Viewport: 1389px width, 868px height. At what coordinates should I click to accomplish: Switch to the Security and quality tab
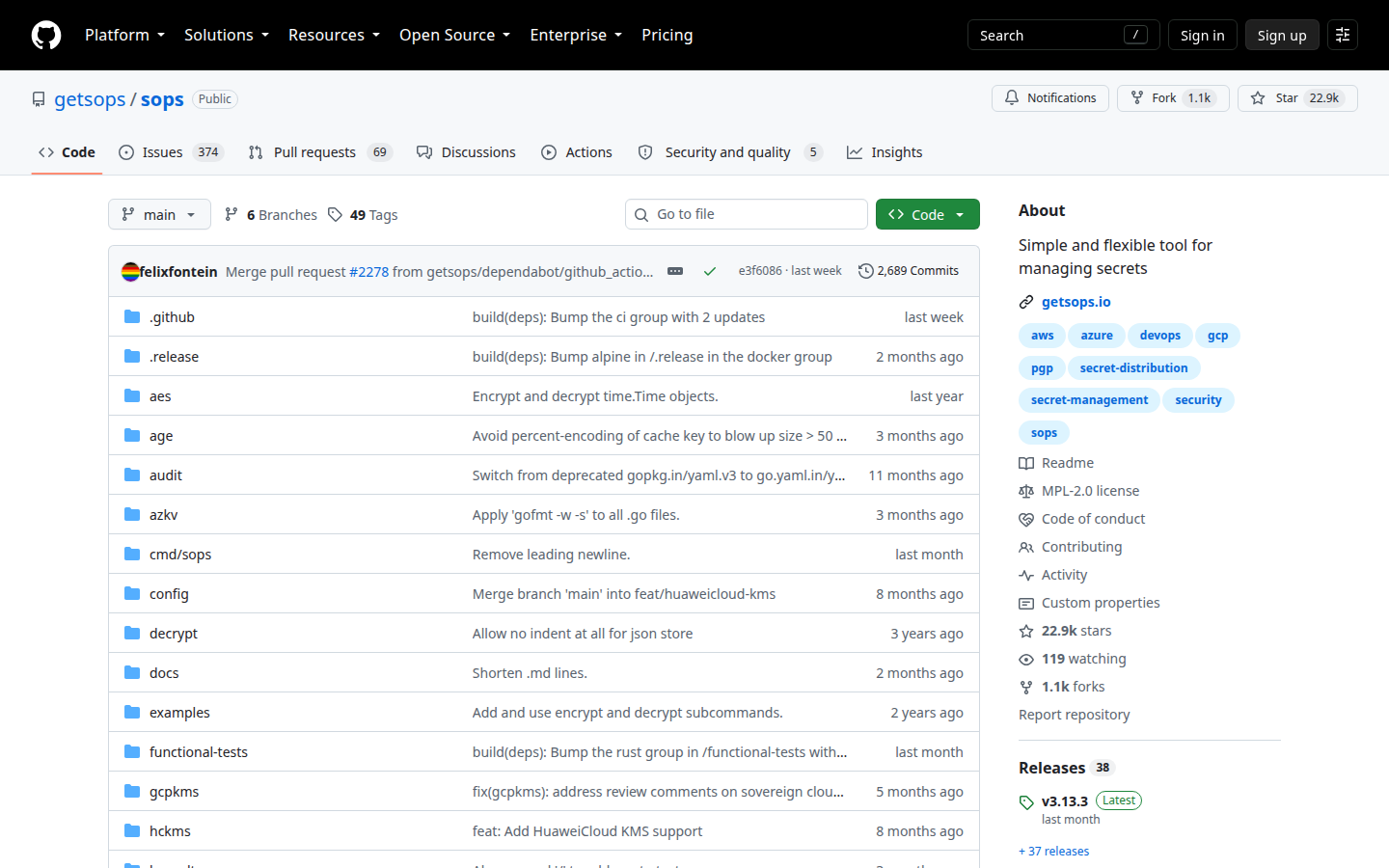click(x=730, y=152)
